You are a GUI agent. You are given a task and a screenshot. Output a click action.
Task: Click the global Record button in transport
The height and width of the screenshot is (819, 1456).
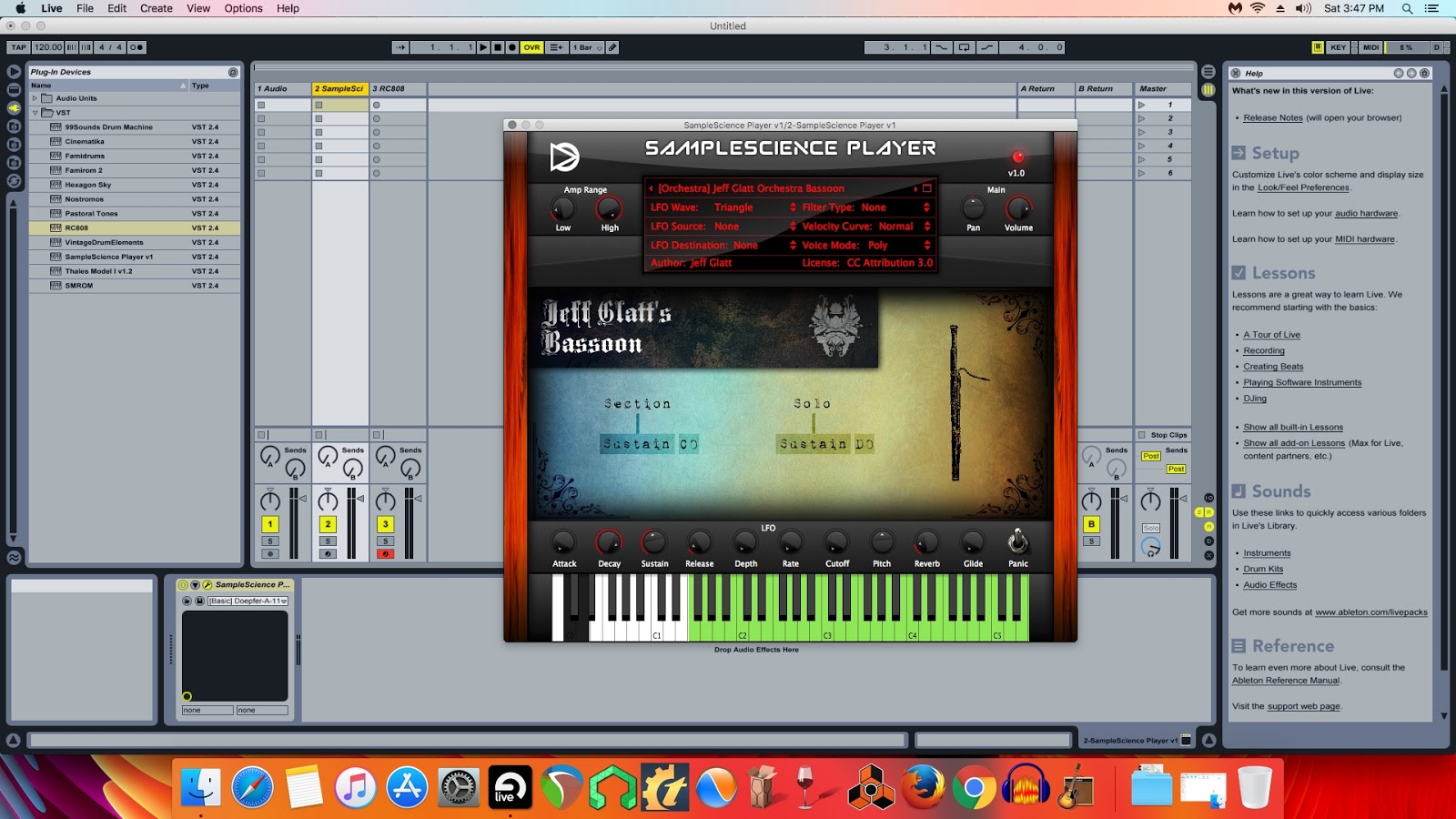coord(512,47)
